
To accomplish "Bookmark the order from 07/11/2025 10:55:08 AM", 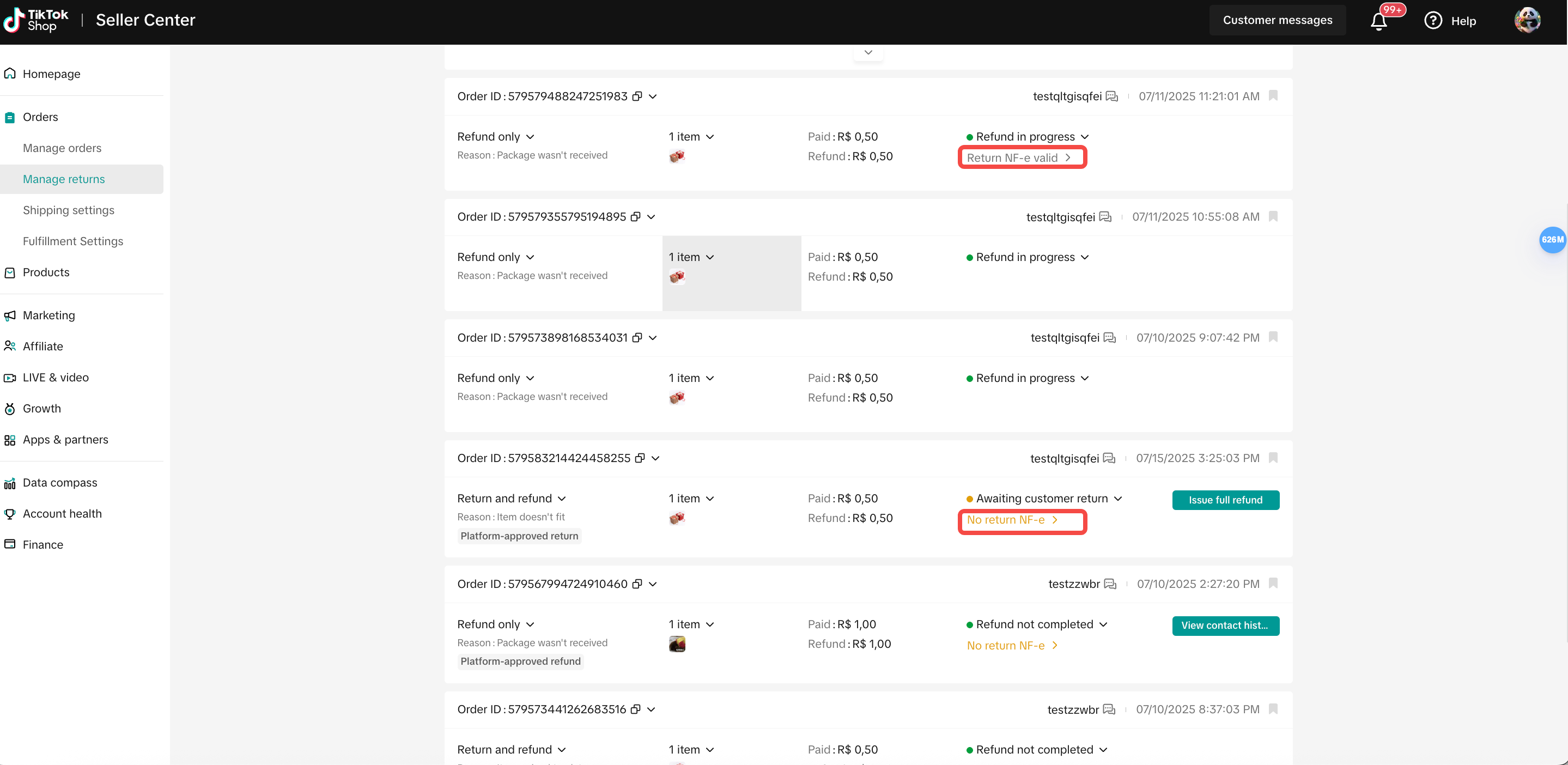I will pyautogui.click(x=1273, y=216).
